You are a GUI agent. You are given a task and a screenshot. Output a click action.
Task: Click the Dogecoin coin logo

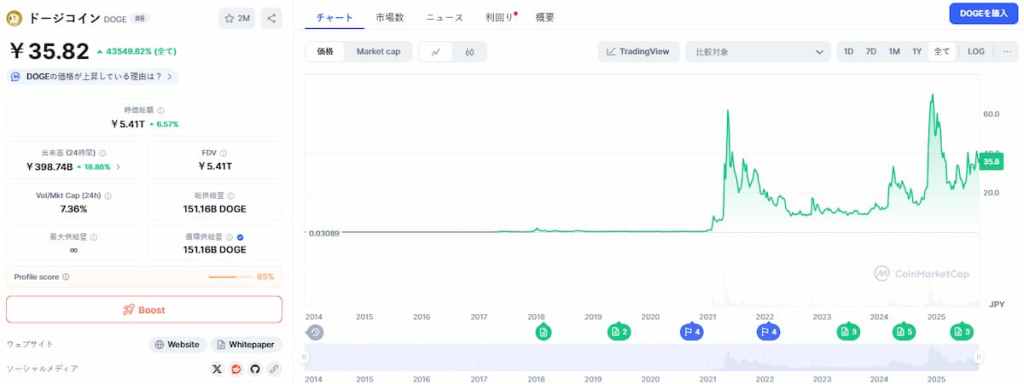click(14, 18)
